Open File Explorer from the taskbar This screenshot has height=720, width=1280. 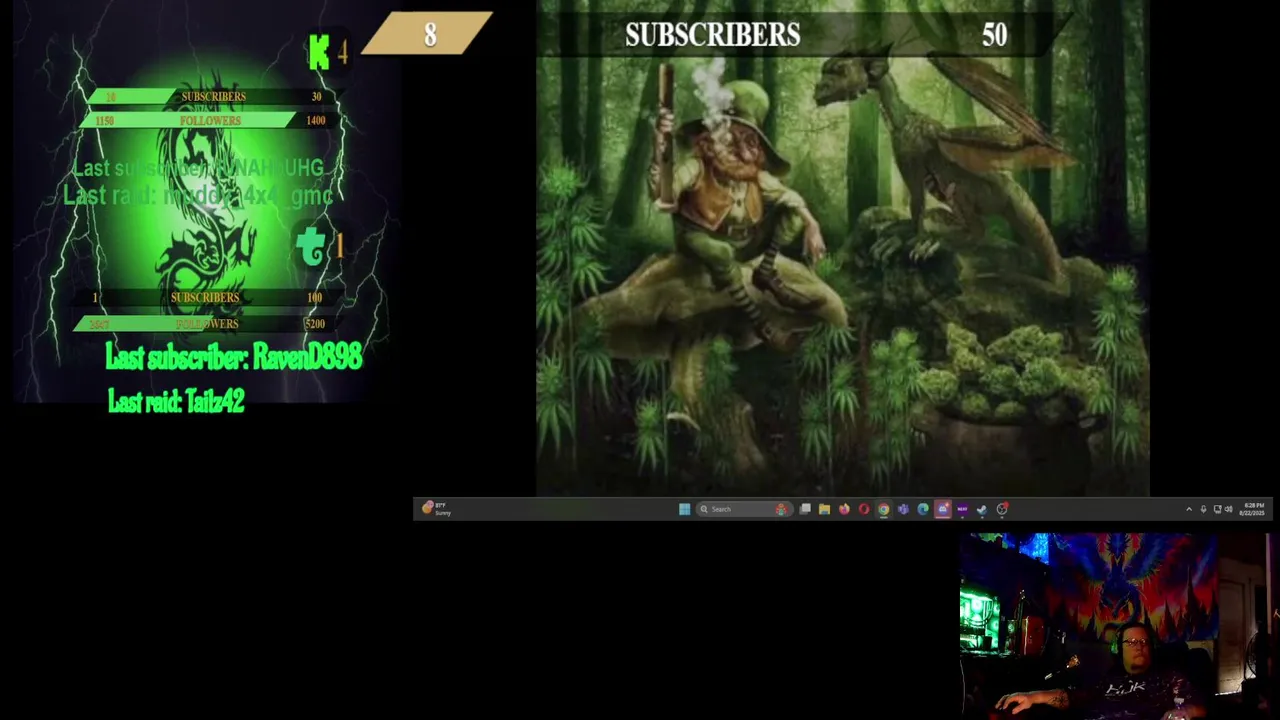click(824, 509)
